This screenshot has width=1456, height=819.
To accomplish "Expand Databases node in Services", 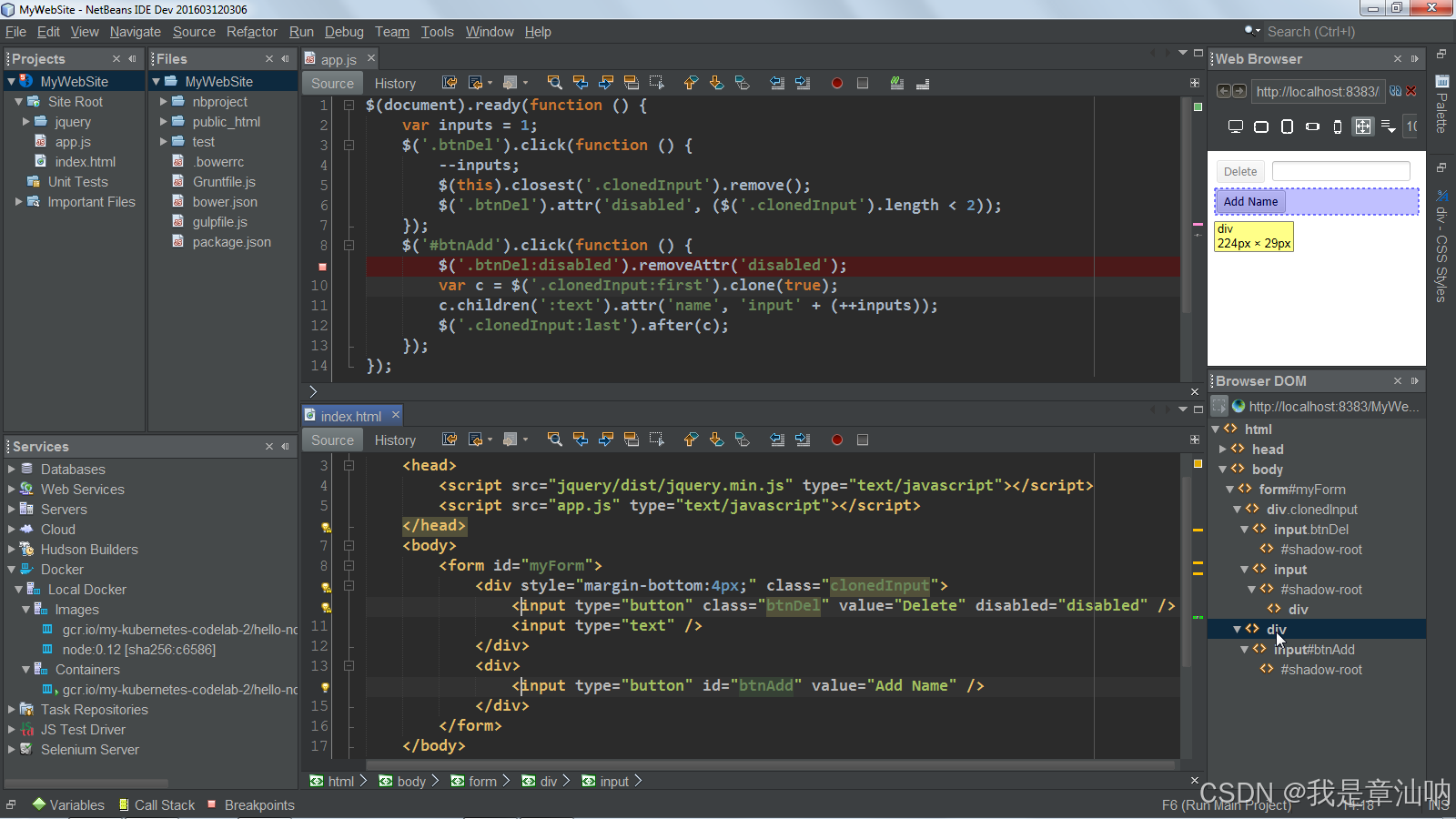I will pos(11,470).
